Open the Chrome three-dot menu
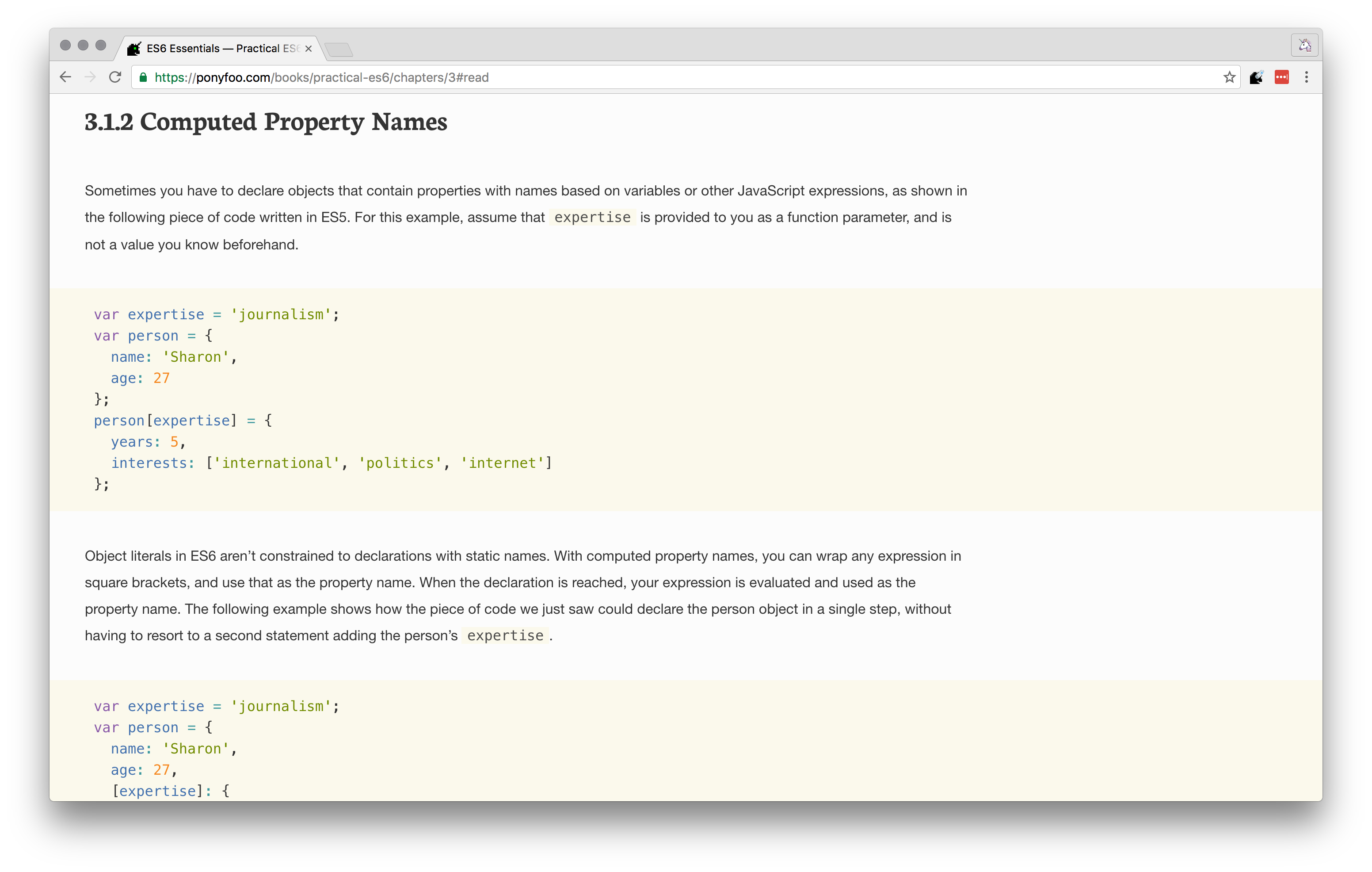The image size is (1372, 872). (x=1307, y=77)
